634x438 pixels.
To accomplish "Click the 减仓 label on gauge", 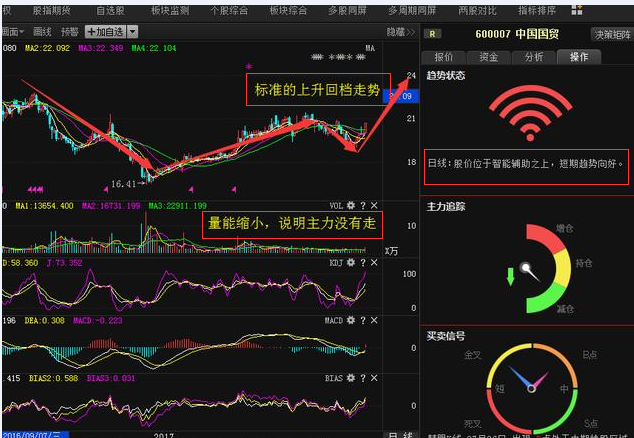I will [x=565, y=309].
